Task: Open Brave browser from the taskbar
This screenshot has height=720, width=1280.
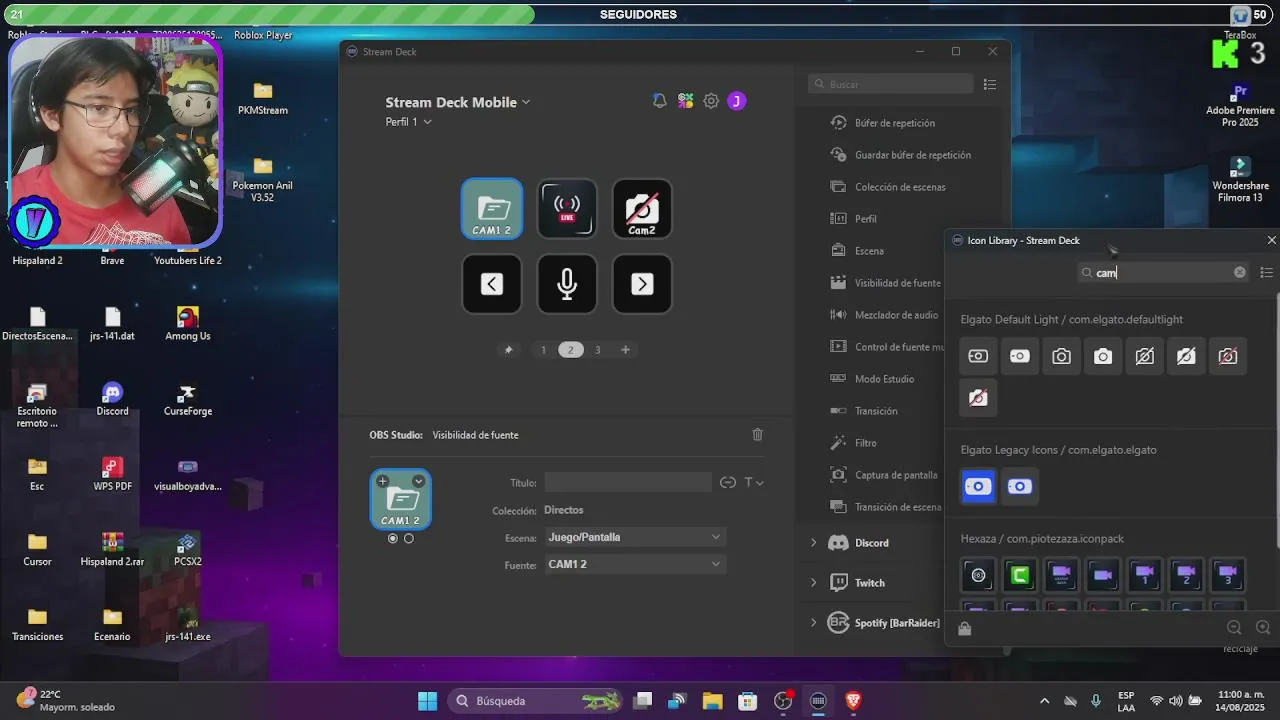Action: [853, 701]
